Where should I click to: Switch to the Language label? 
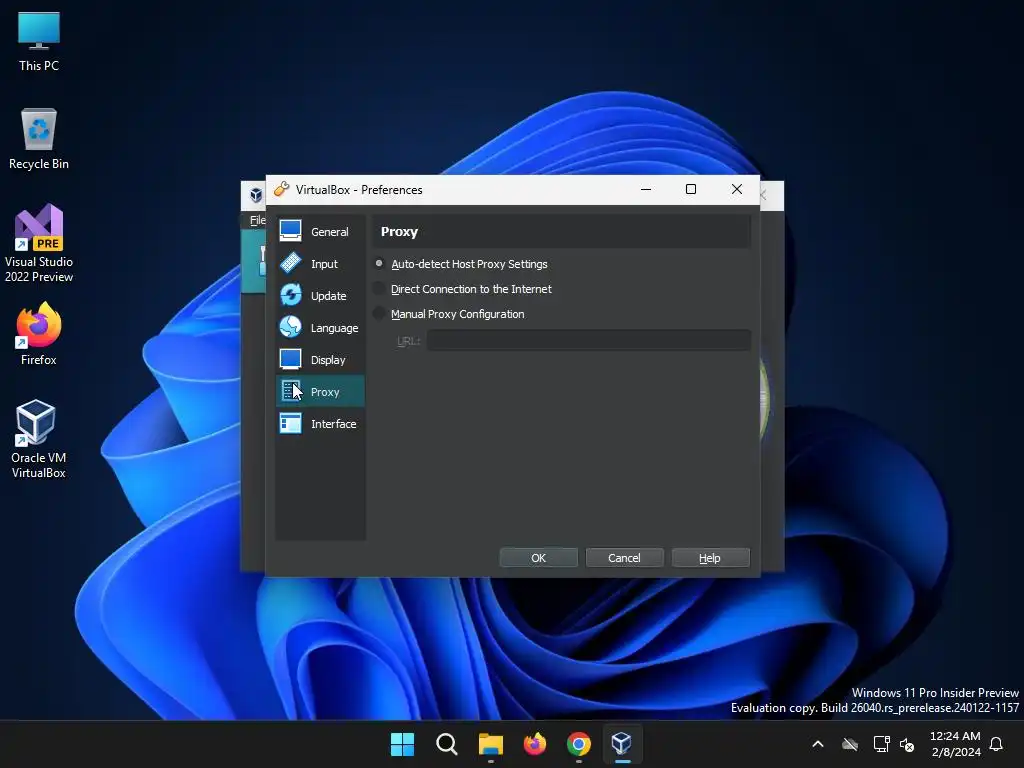pos(334,328)
